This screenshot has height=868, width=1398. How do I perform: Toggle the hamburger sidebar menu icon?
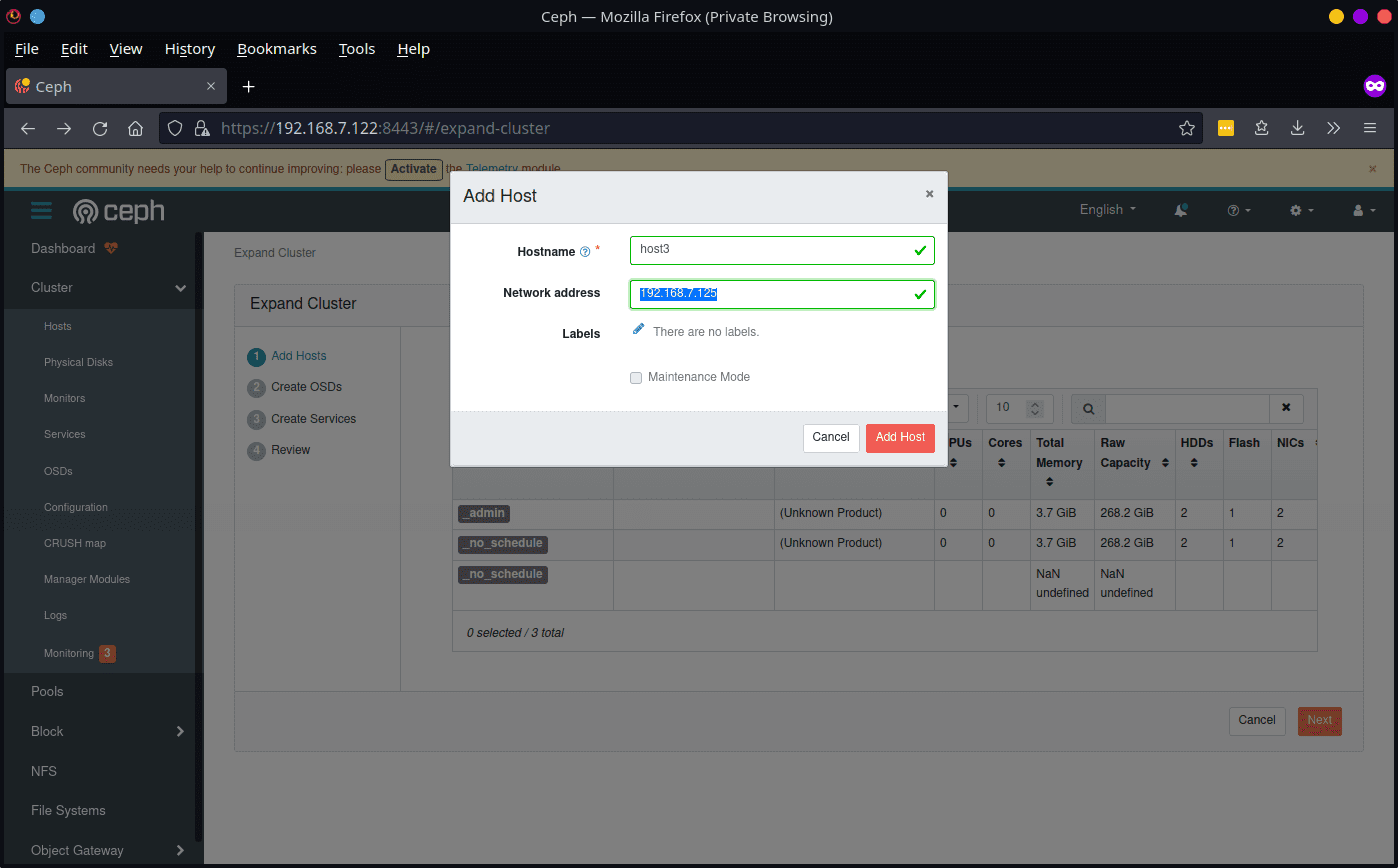41,210
